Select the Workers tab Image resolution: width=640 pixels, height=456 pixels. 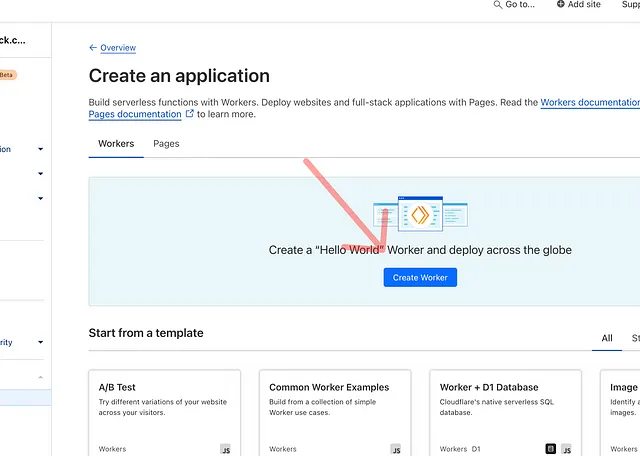tap(116, 144)
